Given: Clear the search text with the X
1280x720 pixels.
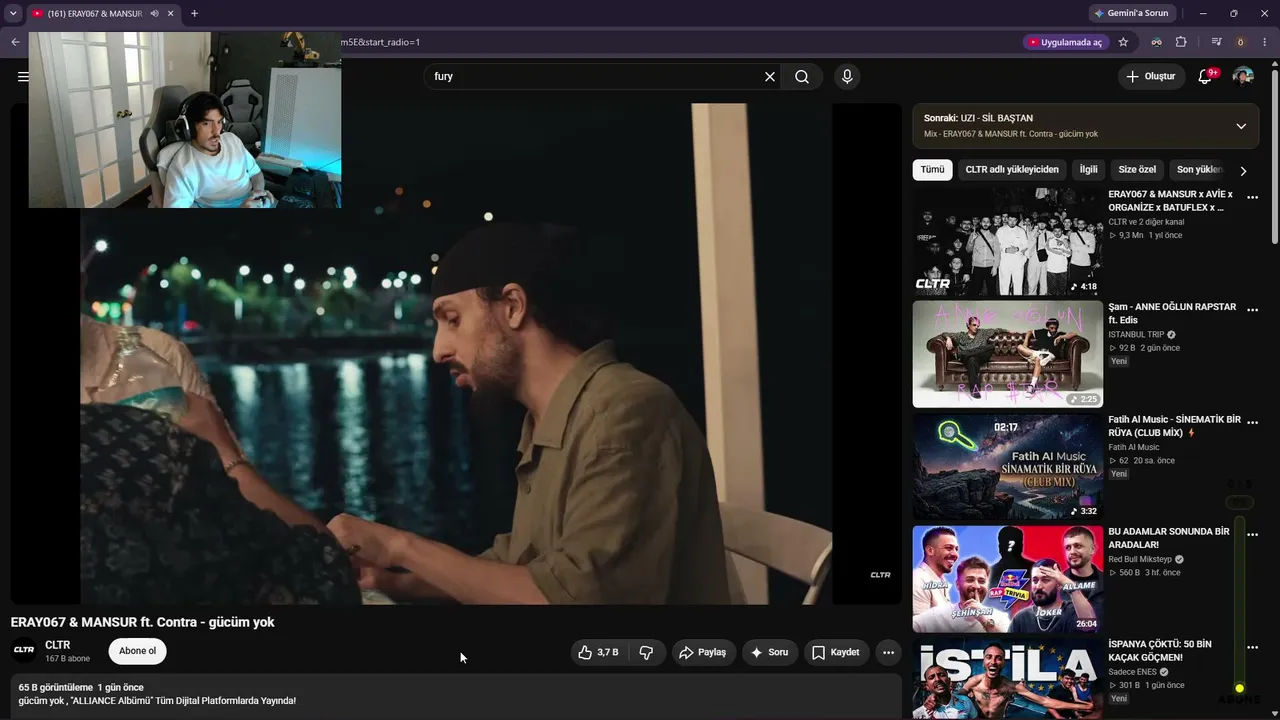Looking at the screenshot, I should tap(770, 76).
